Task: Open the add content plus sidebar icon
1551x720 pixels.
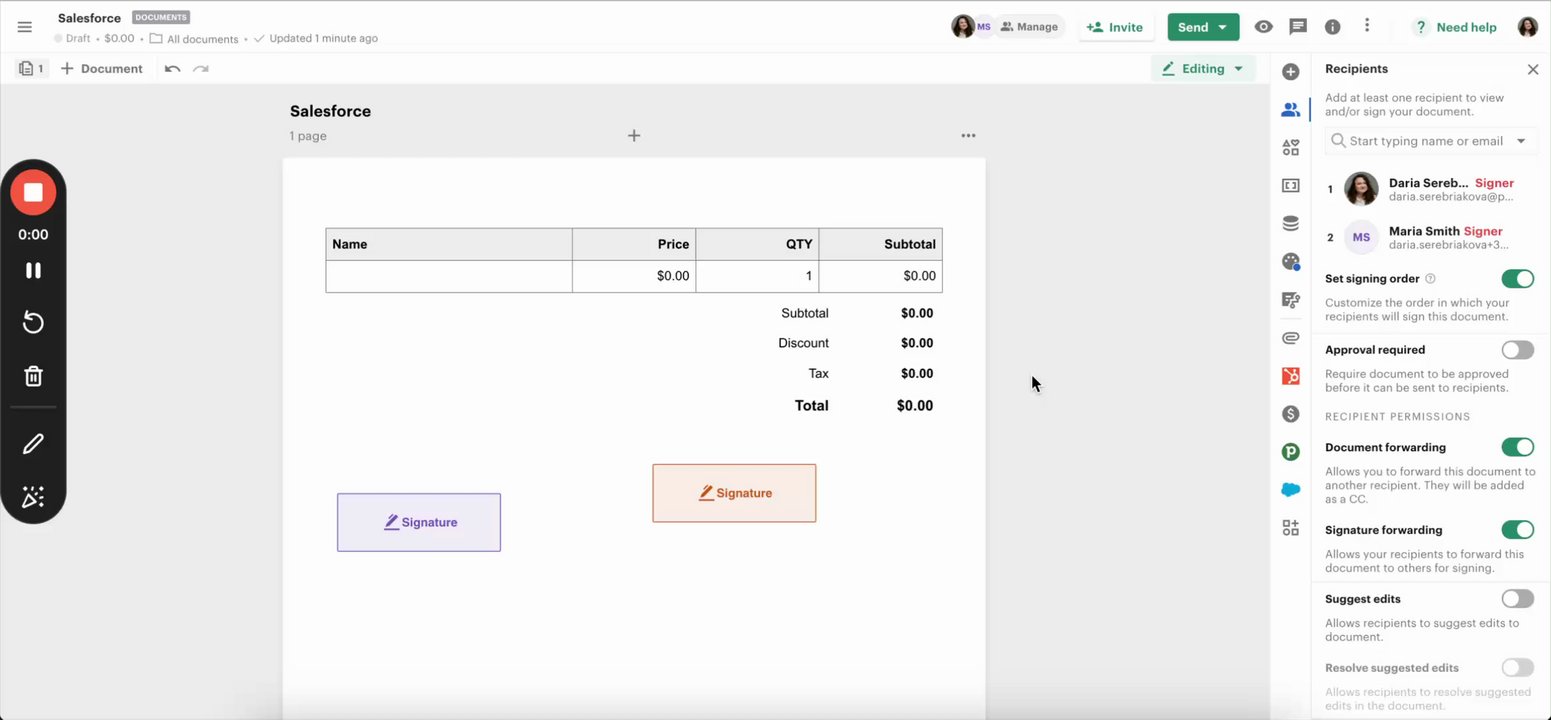Action: click(x=1291, y=72)
